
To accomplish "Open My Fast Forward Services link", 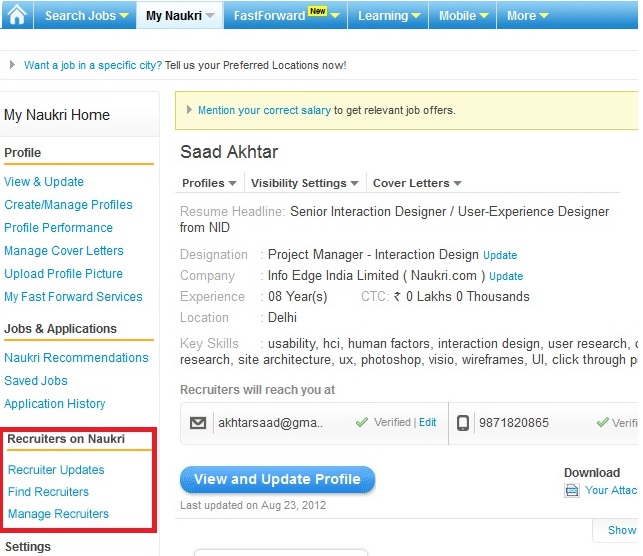I will point(73,296).
